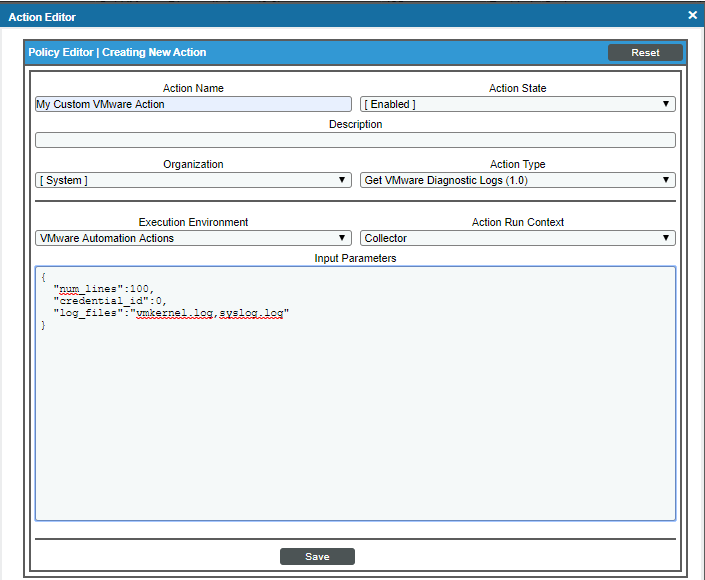The width and height of the screenshot is (705, 580).
Task: Click the "num_lines":100 line
Action: 104,289
